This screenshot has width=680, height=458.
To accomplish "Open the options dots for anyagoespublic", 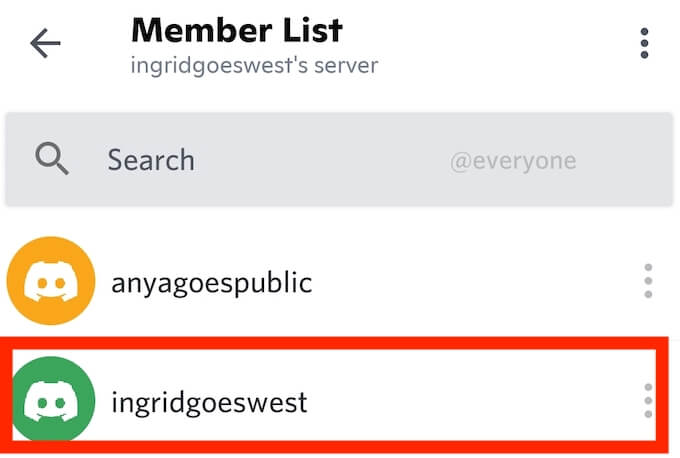I will tap(648, 281).
